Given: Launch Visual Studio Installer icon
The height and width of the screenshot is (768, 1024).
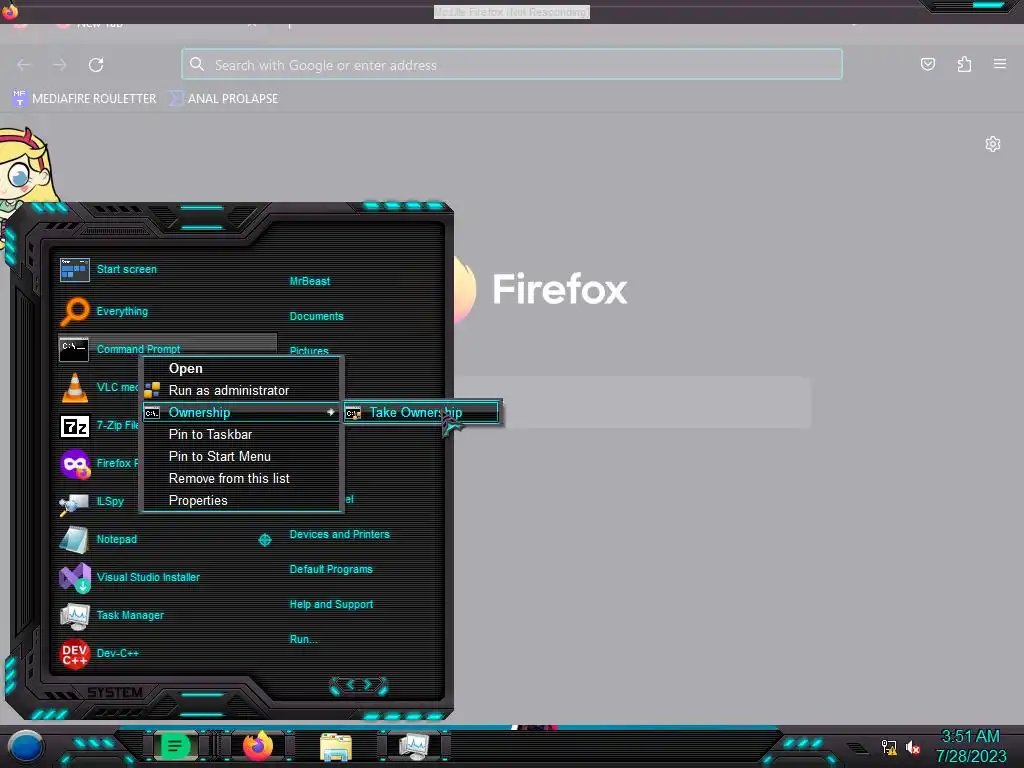Looking at the screenshot, I should coord(75,577).
